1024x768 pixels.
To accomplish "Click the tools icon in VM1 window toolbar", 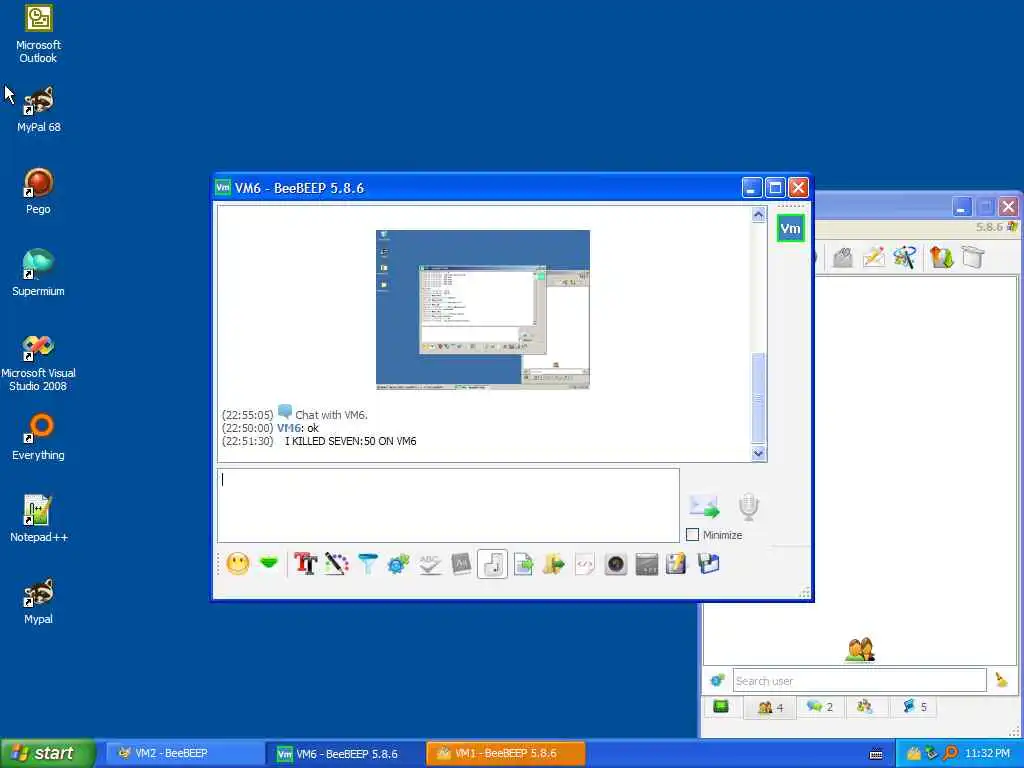I will point(904,257).
